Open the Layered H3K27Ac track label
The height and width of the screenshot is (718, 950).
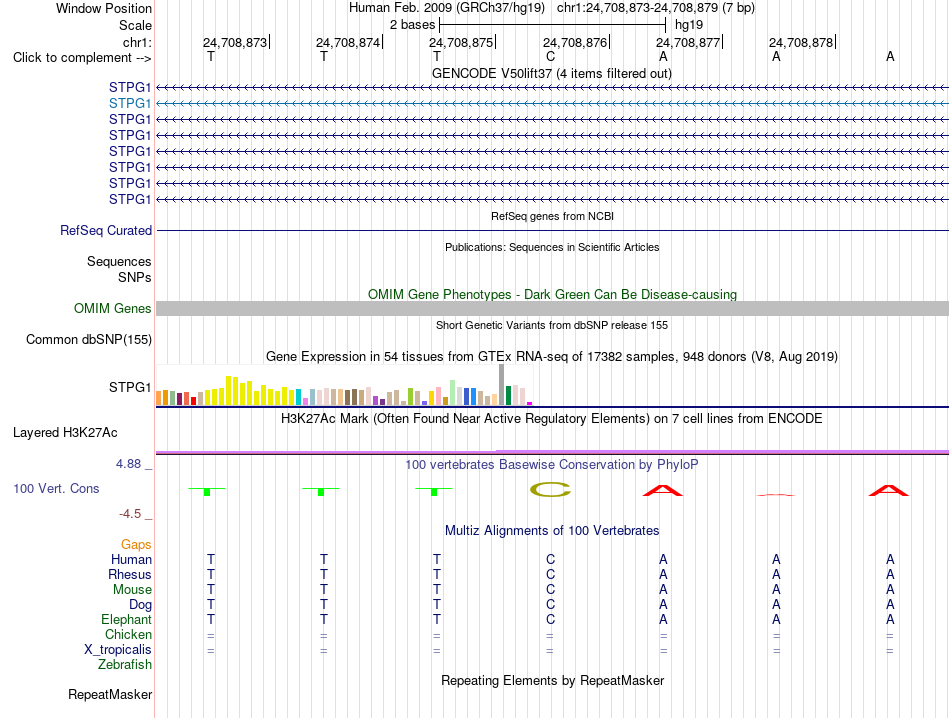[x=65, y=433]
